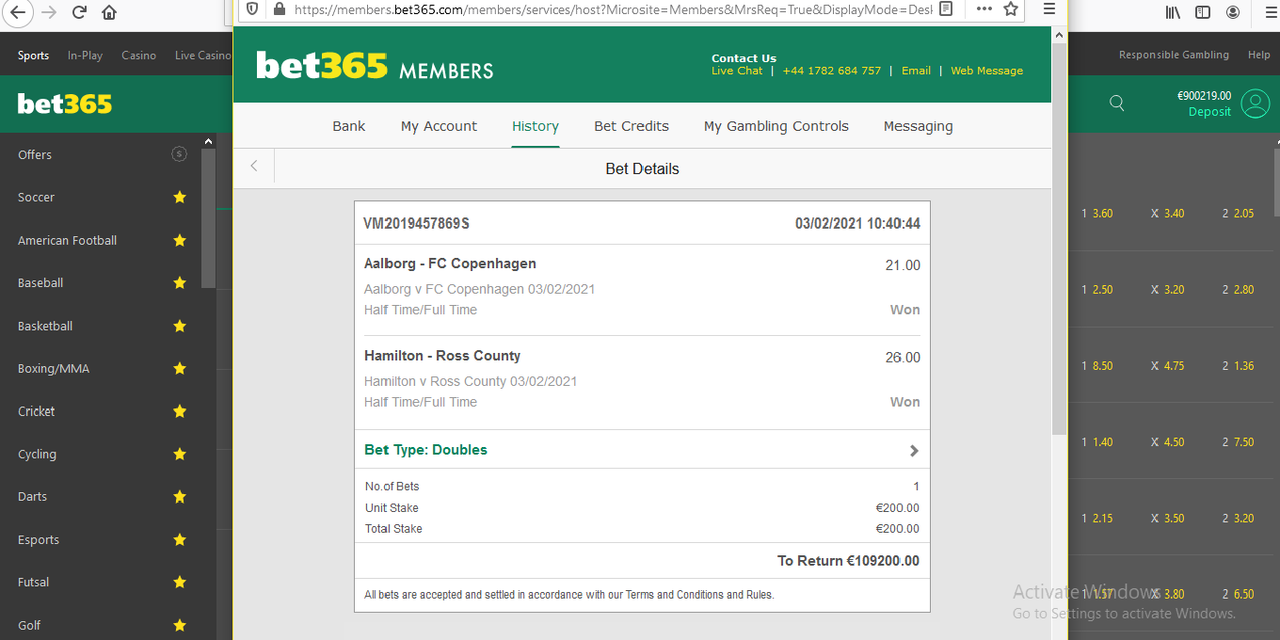Click the +44 1782 684 757 phone link
Image resolution: width=1280 pixels, height=640 pixels.
point(832,71)
